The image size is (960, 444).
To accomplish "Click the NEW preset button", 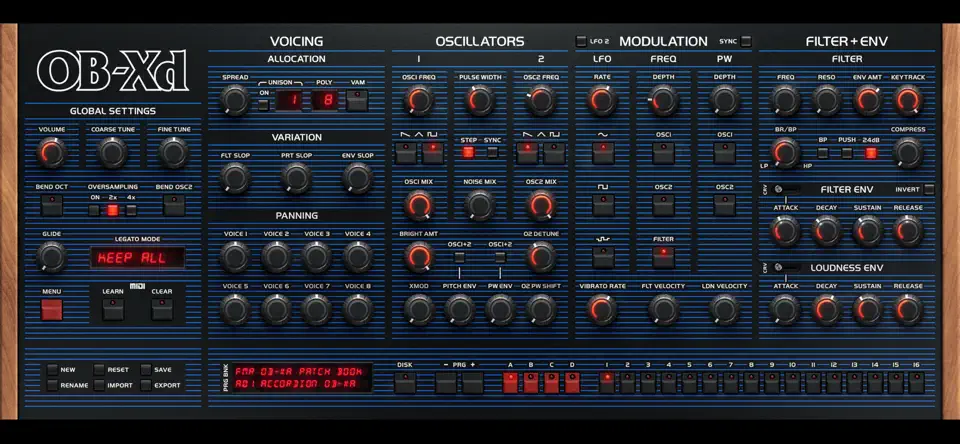I will click(x=53, y=369).
